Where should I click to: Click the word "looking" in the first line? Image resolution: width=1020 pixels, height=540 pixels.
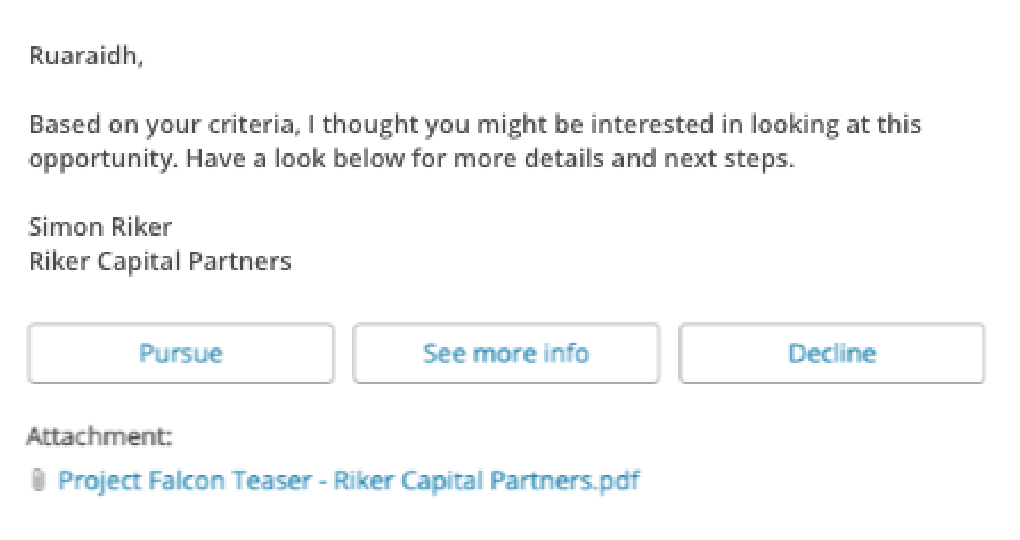pos(794,124)
